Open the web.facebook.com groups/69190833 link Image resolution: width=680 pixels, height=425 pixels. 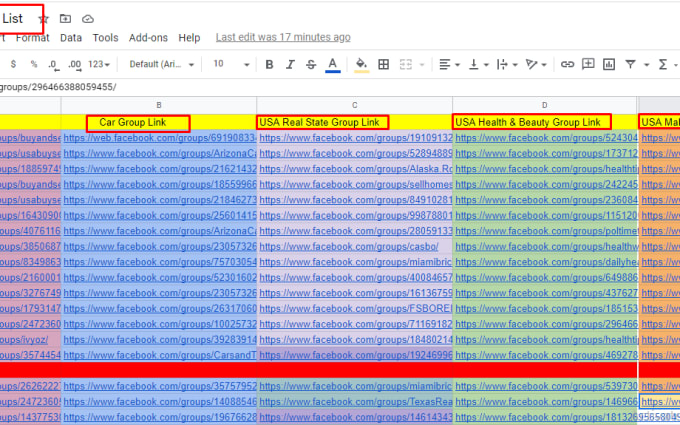click(160, 138)
